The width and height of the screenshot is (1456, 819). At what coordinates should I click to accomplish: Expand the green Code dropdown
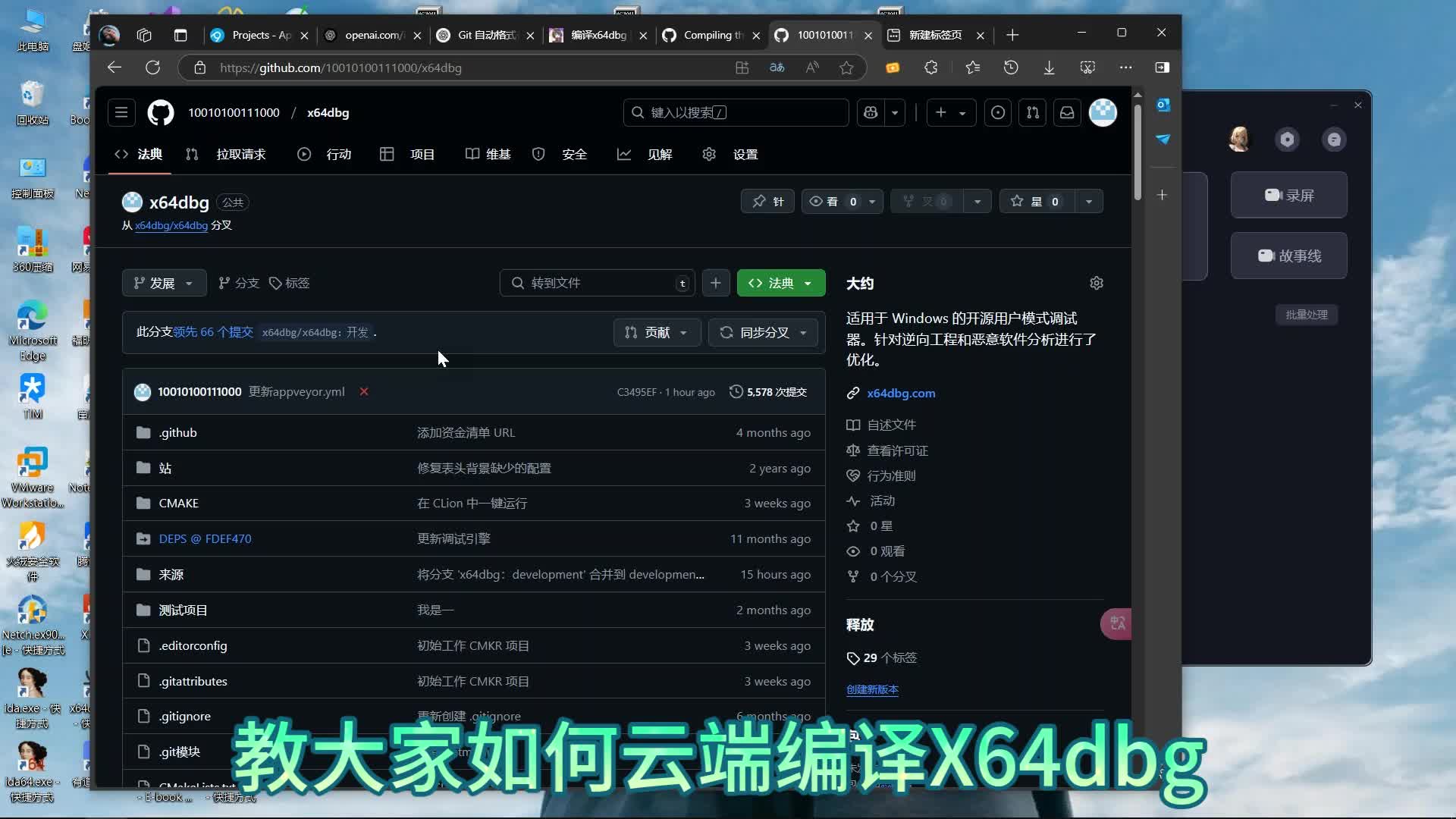(x=781, y=283)
